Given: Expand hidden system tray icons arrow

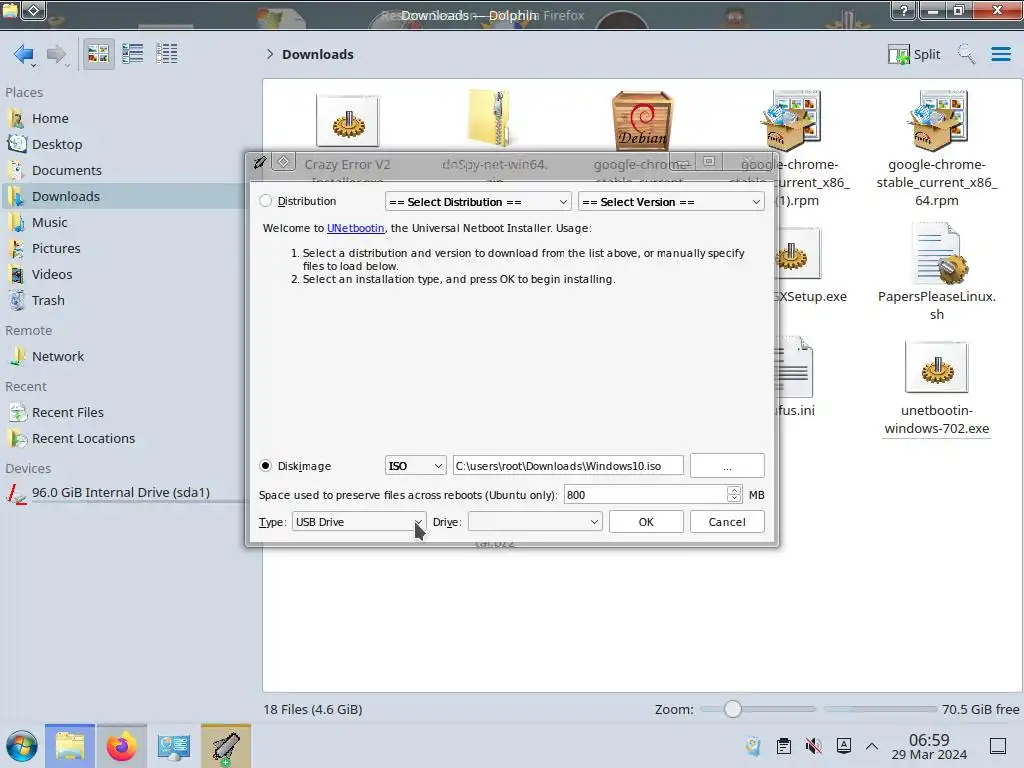Looking at the screenshot, I should [872, 746].
